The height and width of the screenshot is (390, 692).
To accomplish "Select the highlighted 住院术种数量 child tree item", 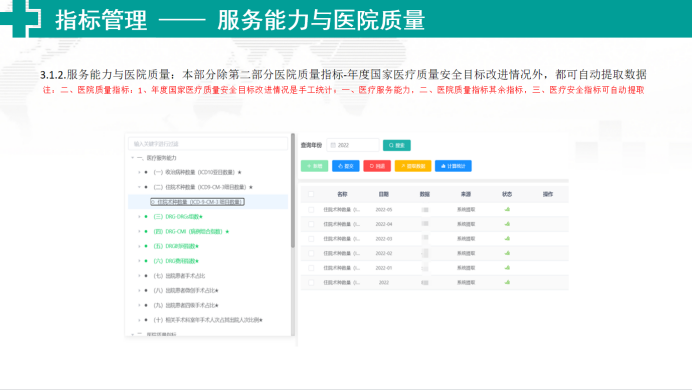I will [x=197, y=202].
